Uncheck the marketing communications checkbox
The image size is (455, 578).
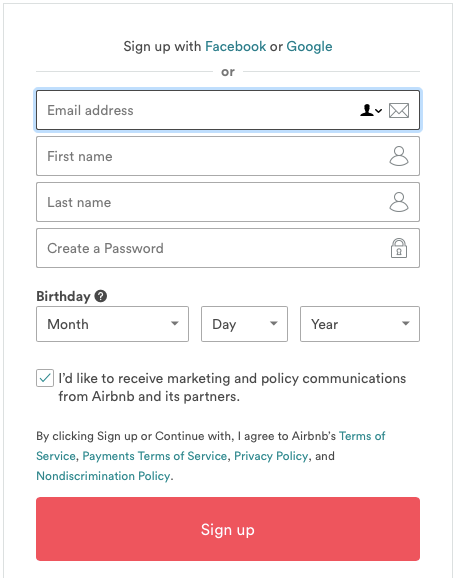point(45,378)
